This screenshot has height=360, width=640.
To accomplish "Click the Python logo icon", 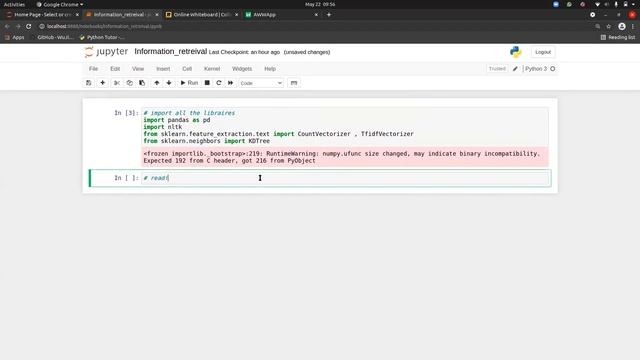I will pyautogui.click(x=516, y=52).
